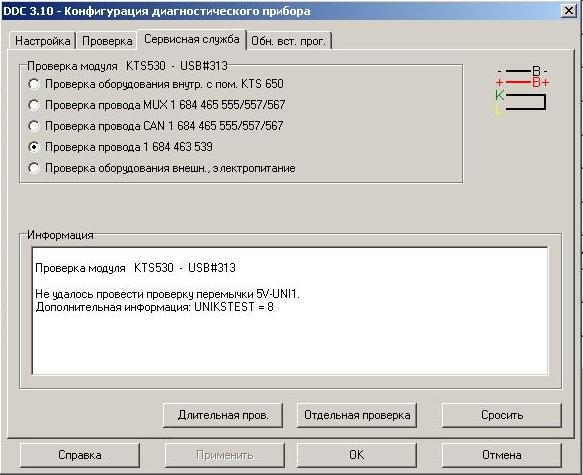Start Отдельная проверка test
Screen dimensions: 583x475
pos(357,415)
